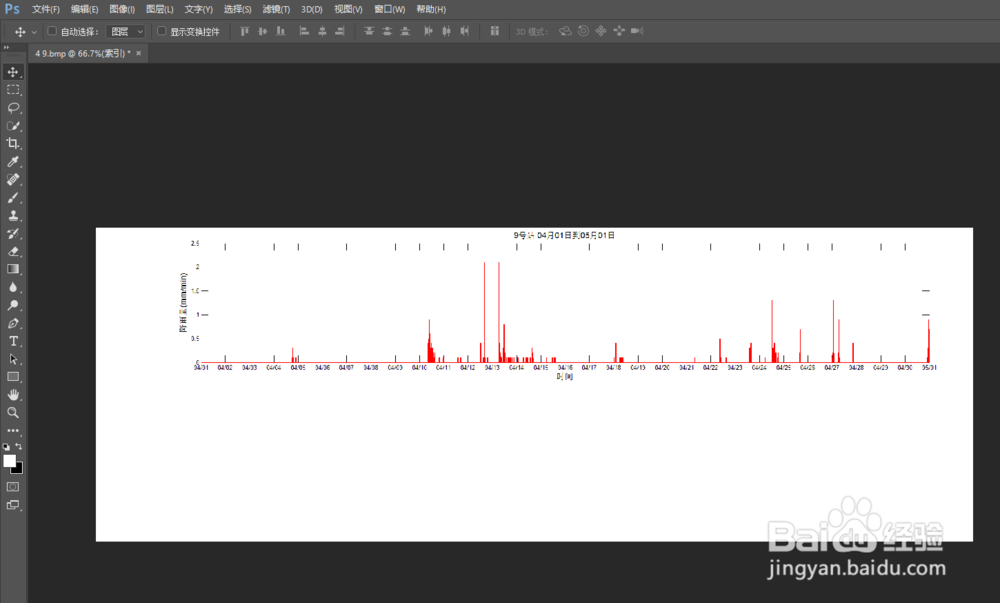Enable the 显示变换控件 checkbox
The width and height of the screenshot is (1000, 603).
161,31
